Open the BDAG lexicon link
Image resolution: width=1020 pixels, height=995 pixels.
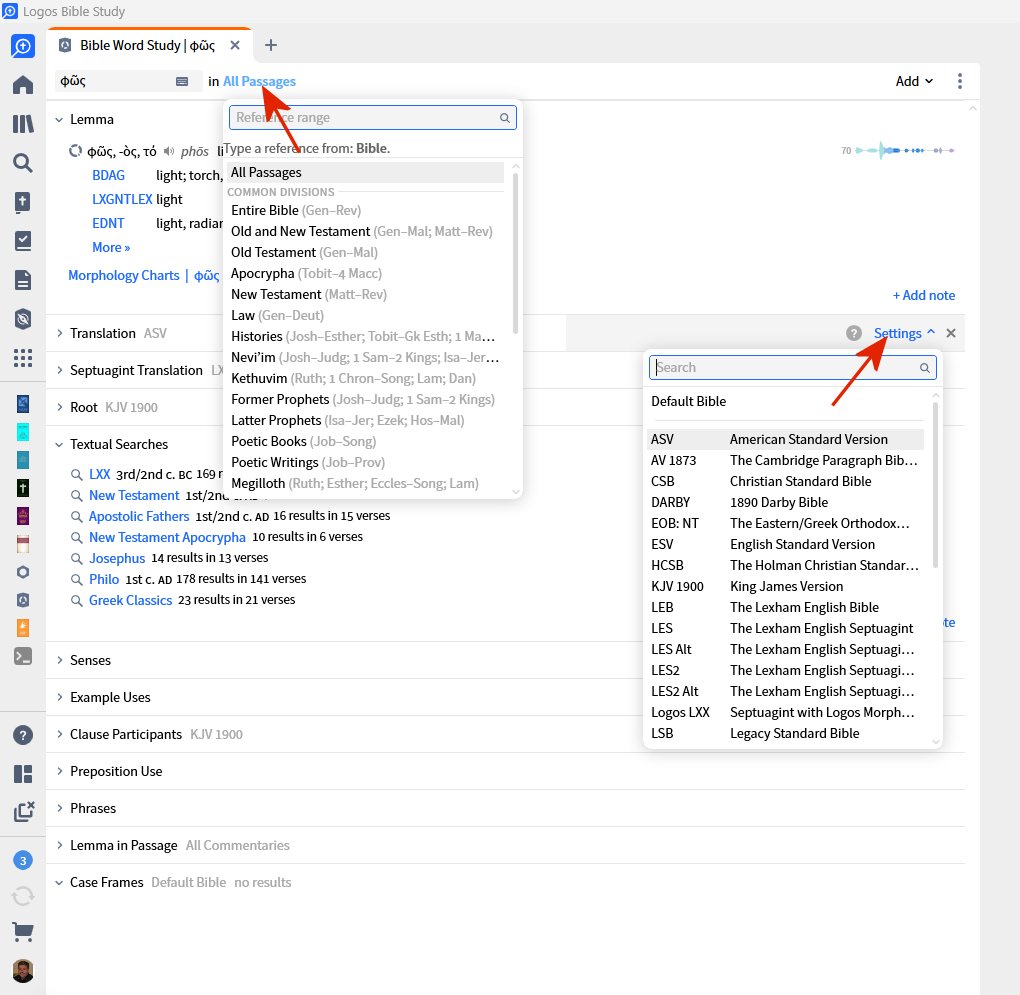pyautogui.click(x=108, y=176)
